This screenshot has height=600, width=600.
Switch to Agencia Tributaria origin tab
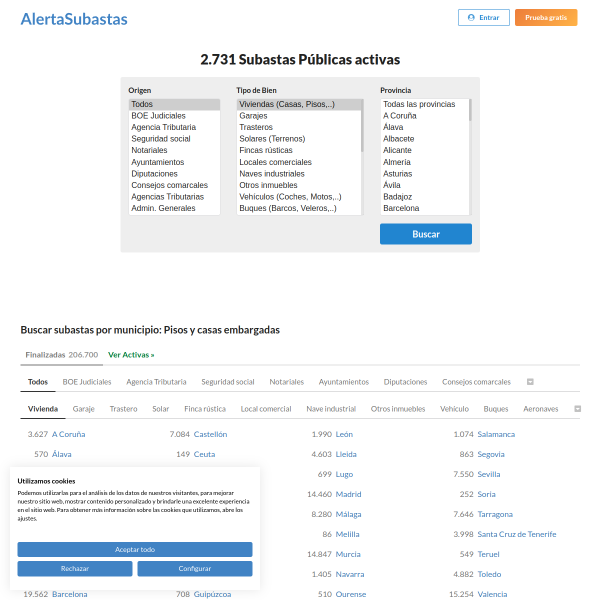click(x=156, y=382)
